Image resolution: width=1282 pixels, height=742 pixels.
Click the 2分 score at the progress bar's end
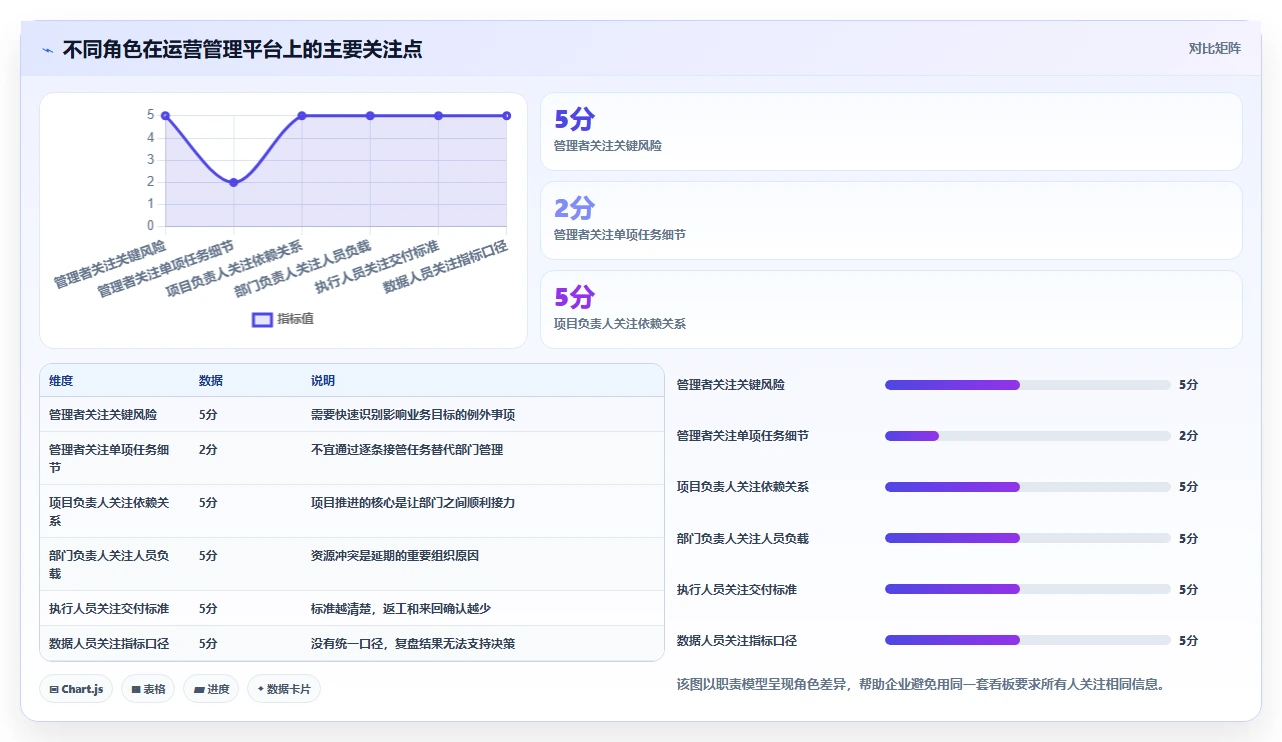click(1189, 436)
